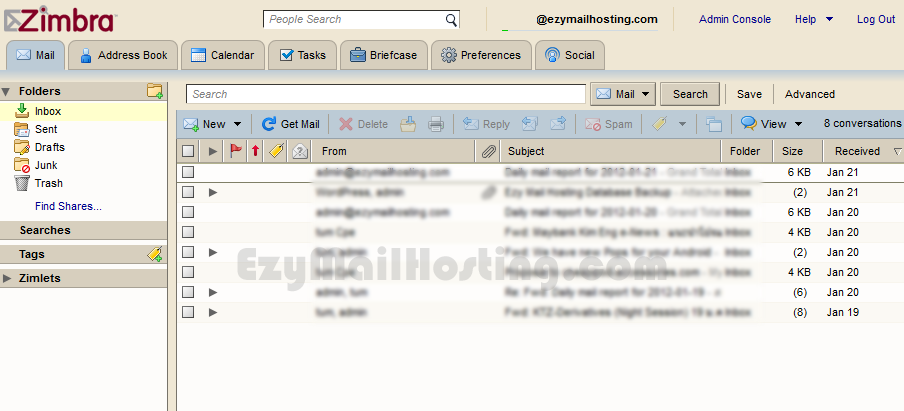Click the detach window icon in toolbar
This screenshot has width=904, height=411.
pos(714,124)
